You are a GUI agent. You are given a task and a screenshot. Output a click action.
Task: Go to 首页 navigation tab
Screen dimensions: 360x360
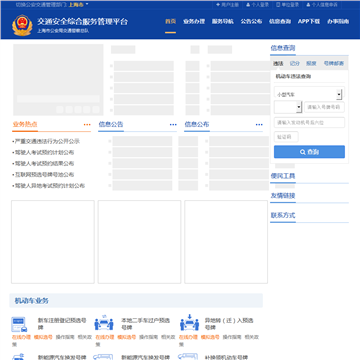pos(170,21)
